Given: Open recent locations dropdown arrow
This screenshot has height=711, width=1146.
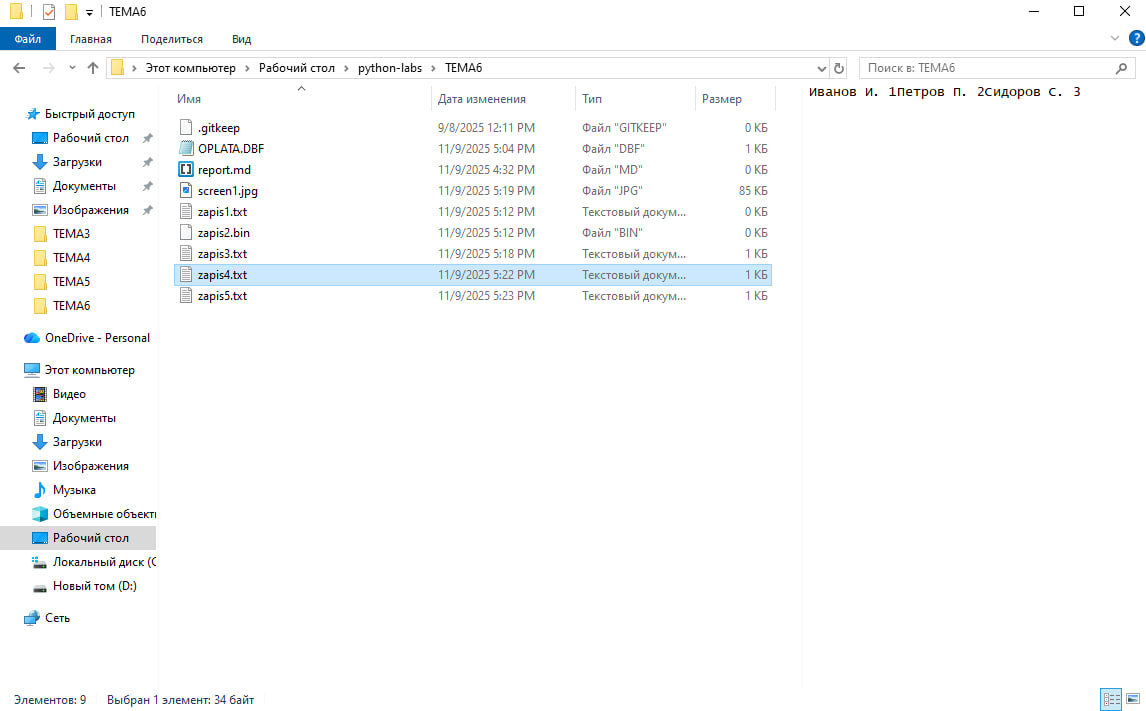Looking at the screenshot, I should coord(71,68).
